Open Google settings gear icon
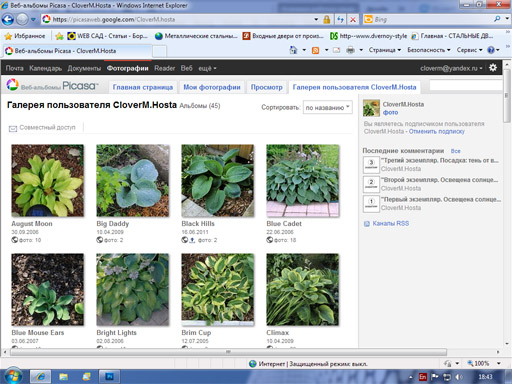The image size is (512, 384). pos(493,68)
